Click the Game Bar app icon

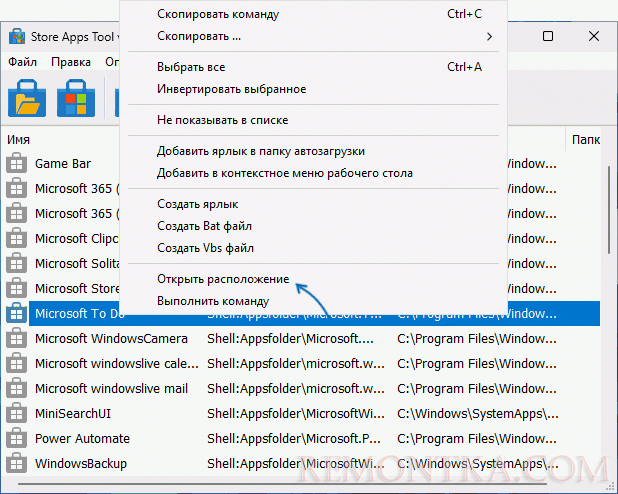pyautogui.click(x=17, y=164)
